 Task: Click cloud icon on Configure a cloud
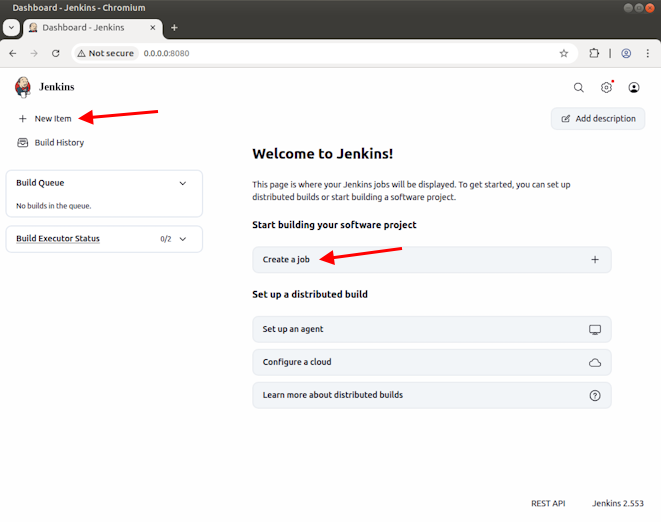coord(595,362)
